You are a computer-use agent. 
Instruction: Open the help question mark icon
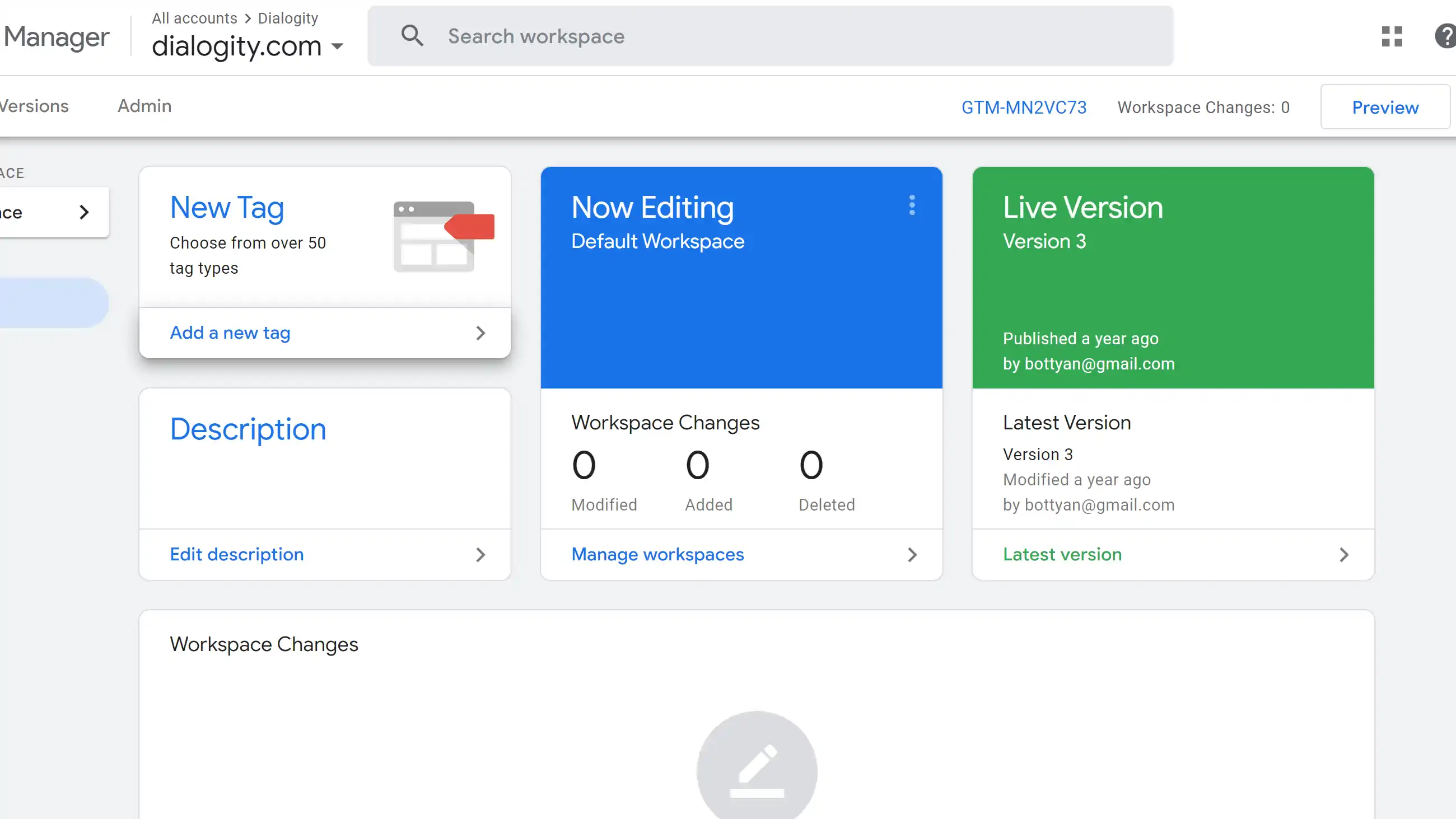[x=1445, y=36]
